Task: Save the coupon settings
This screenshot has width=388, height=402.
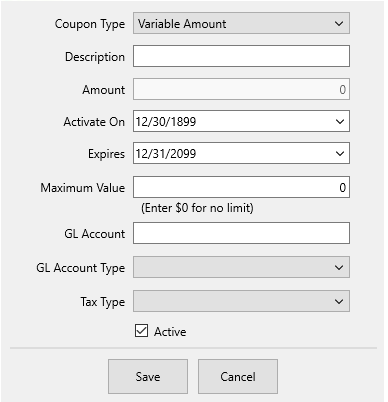Action: click(148, 377)
